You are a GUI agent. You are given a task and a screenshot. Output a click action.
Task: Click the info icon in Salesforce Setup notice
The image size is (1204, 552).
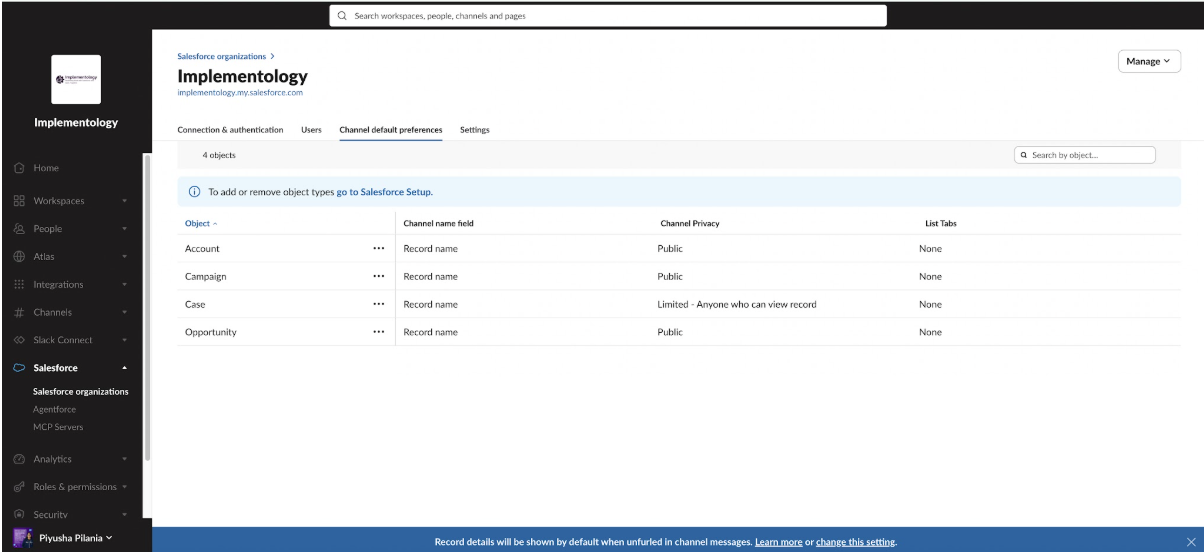(193, 192)
